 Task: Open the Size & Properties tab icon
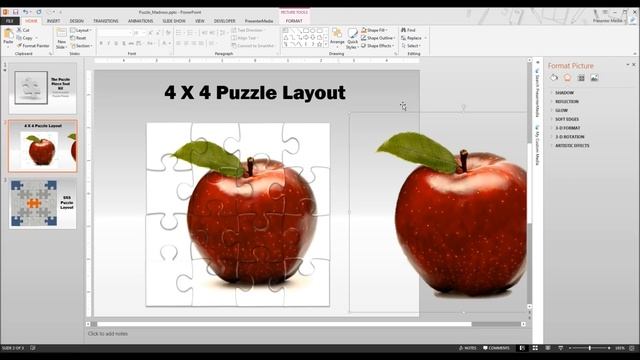581,78
